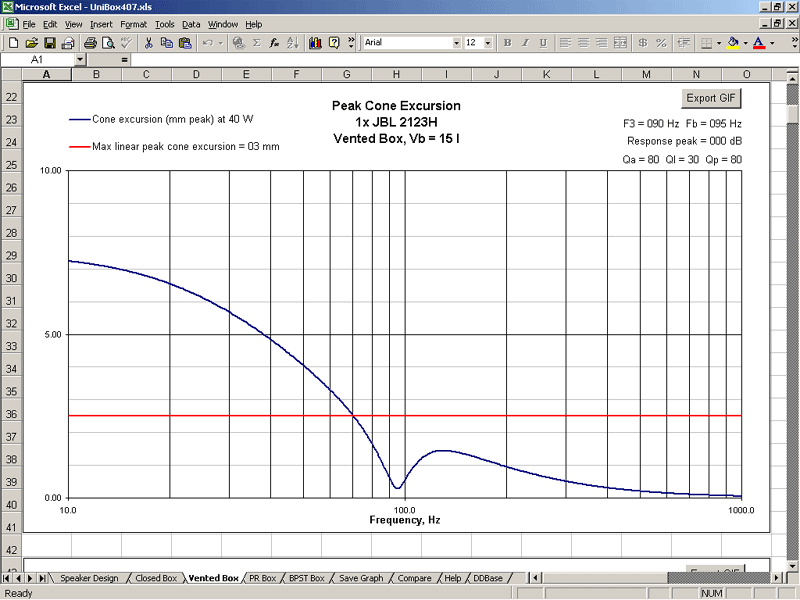The image size is (800, 600).
Task: Click the New workbook icon
Action: (13, 43)
